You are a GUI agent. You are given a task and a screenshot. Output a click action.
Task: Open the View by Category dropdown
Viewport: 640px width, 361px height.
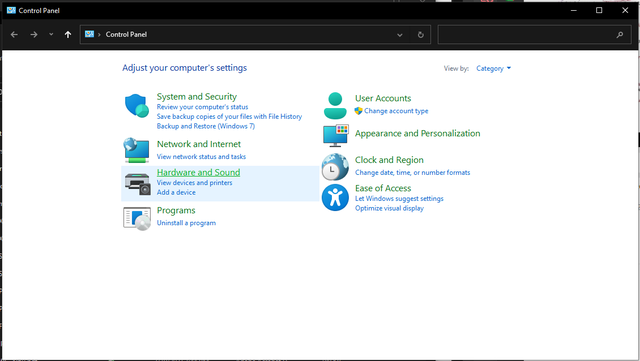(493, 68)
